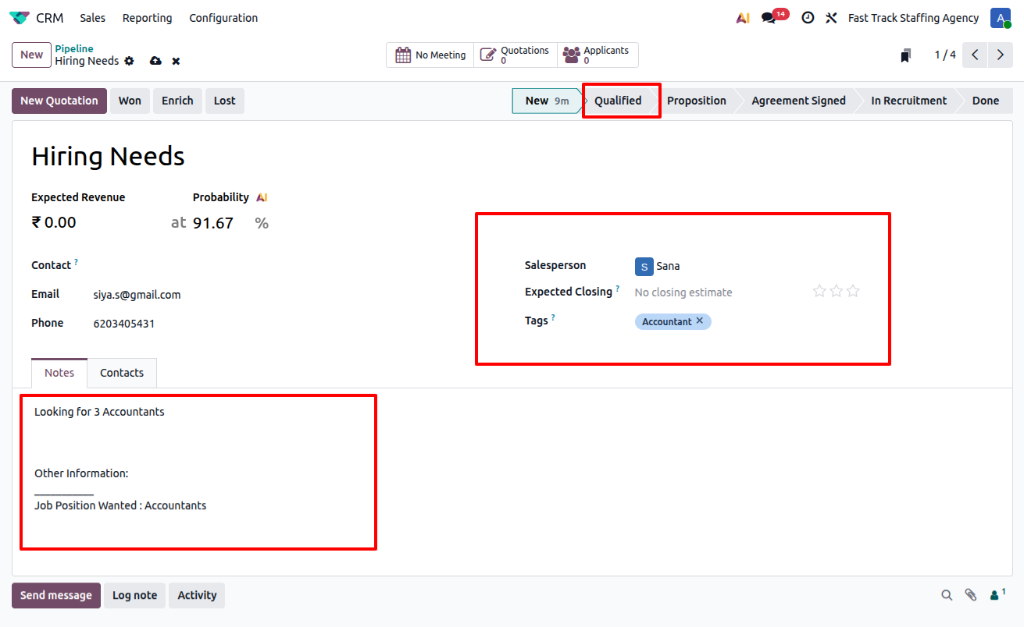Click the AI assistant icon in top bar

click(742, 18)
